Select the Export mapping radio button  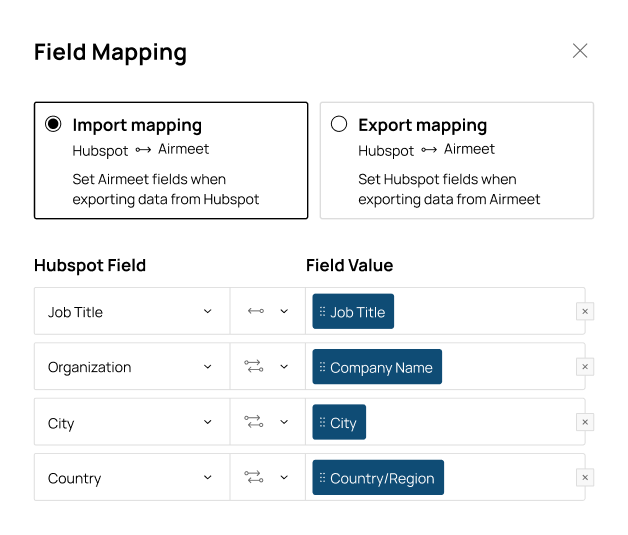click(339, 124)
